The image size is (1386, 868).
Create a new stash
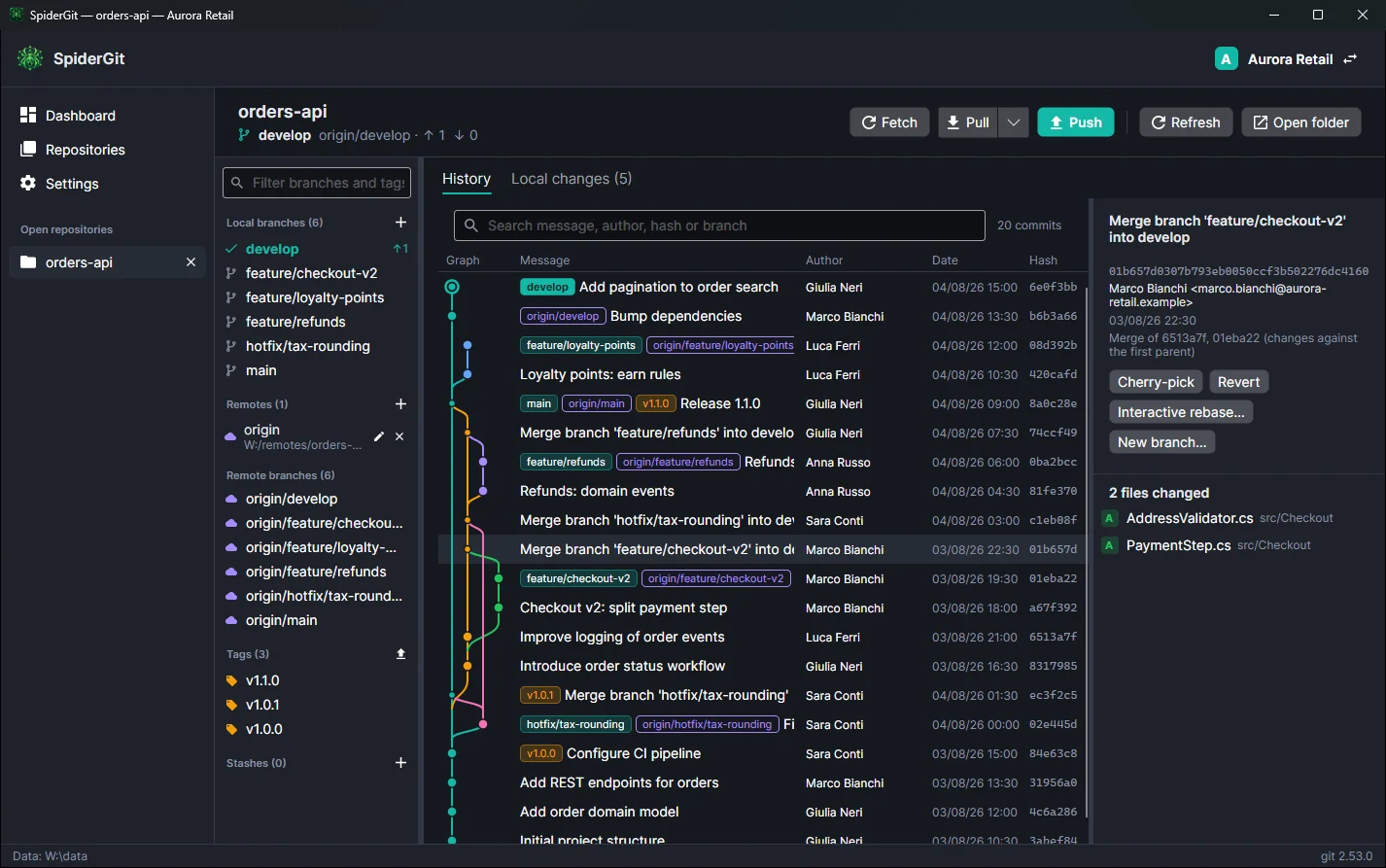[400, 763]
